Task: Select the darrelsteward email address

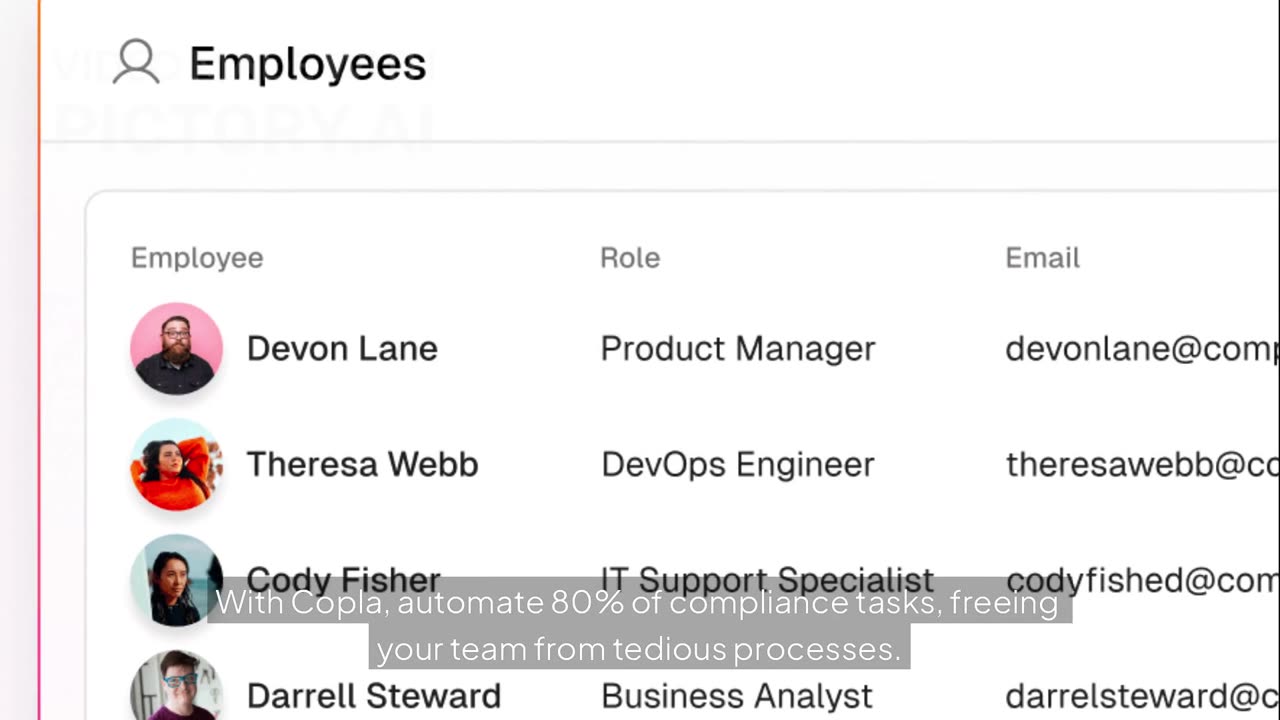Action: [1141, 696]
